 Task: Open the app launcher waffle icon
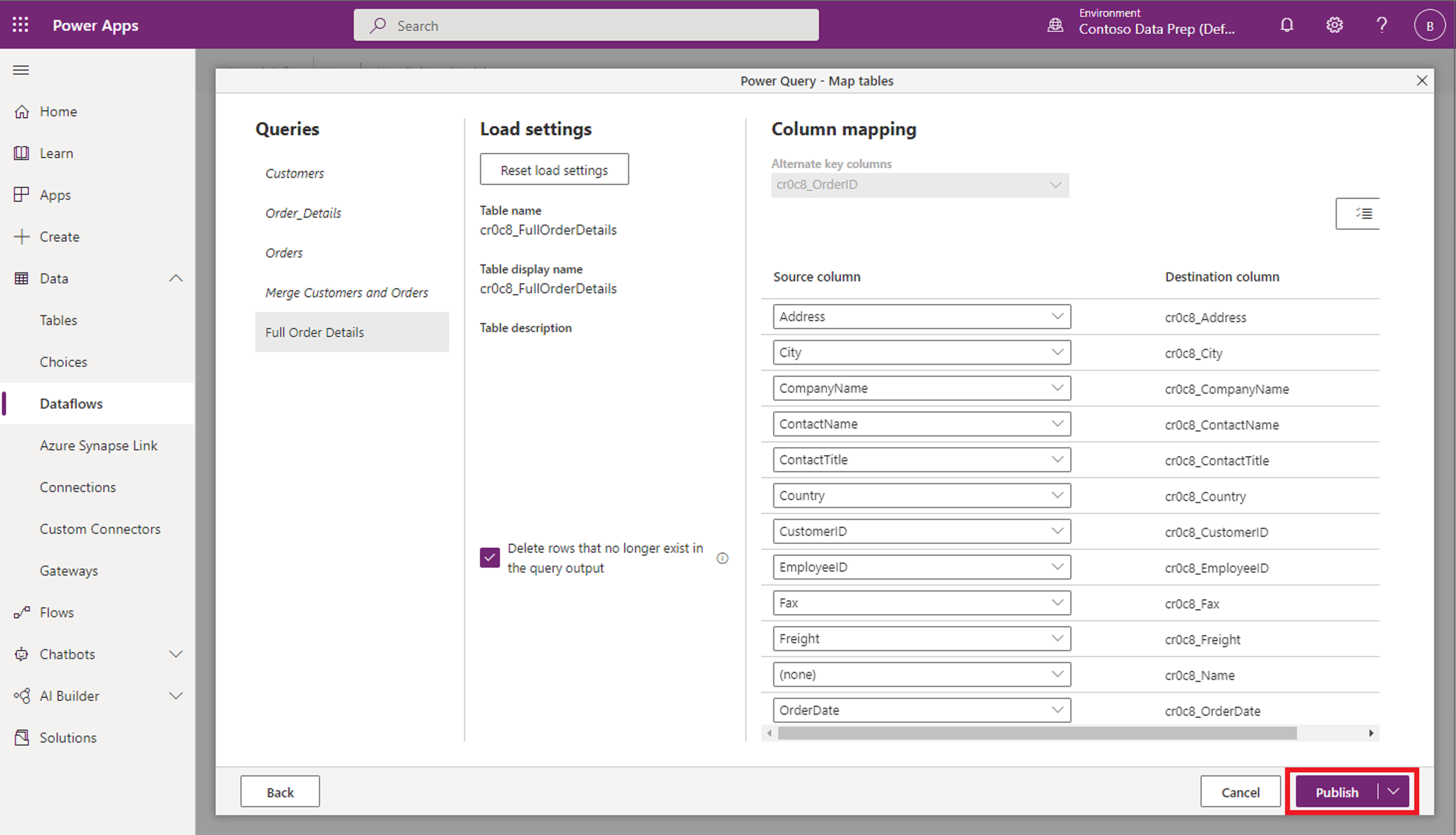[21, 25]
